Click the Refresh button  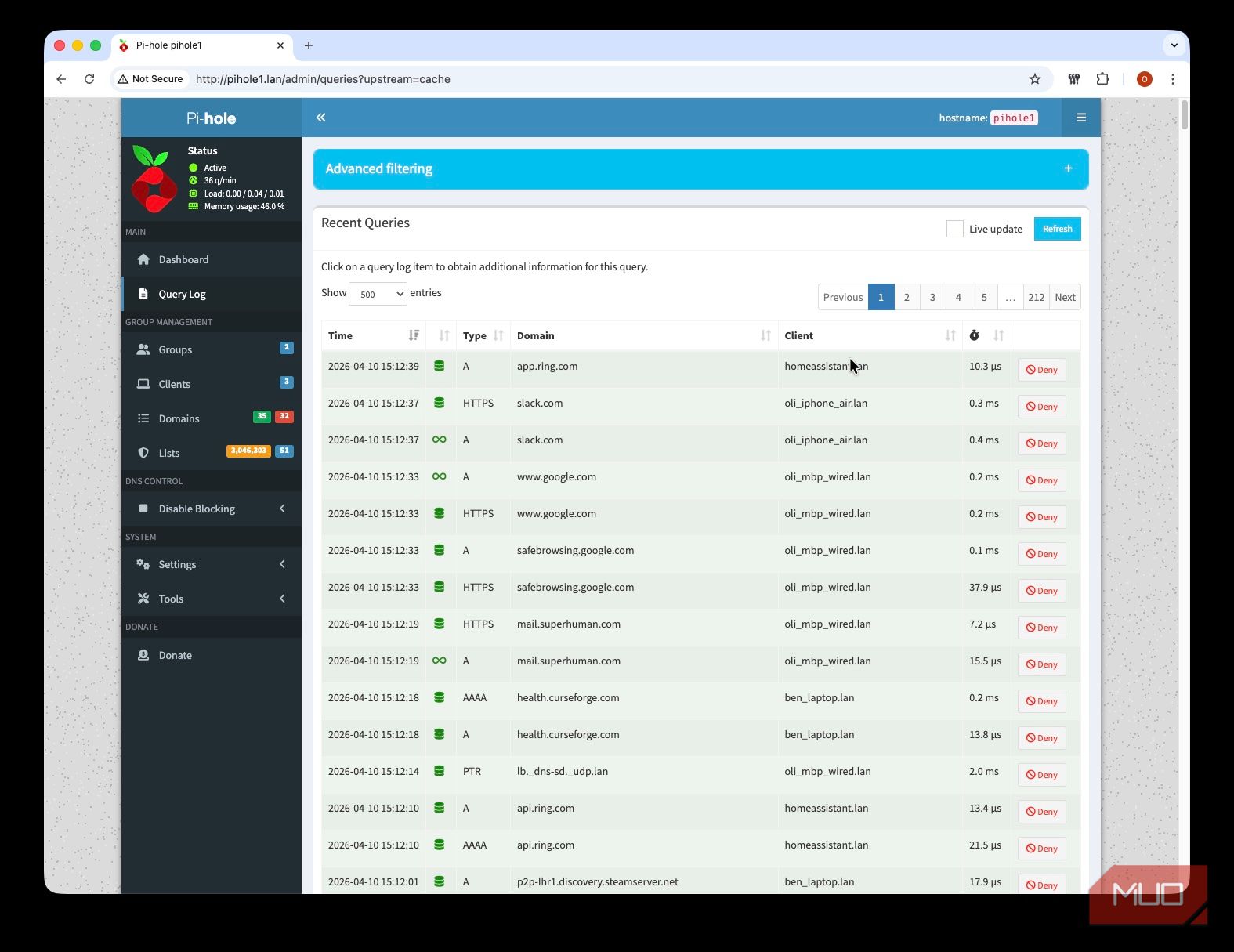click(1057, 229)
